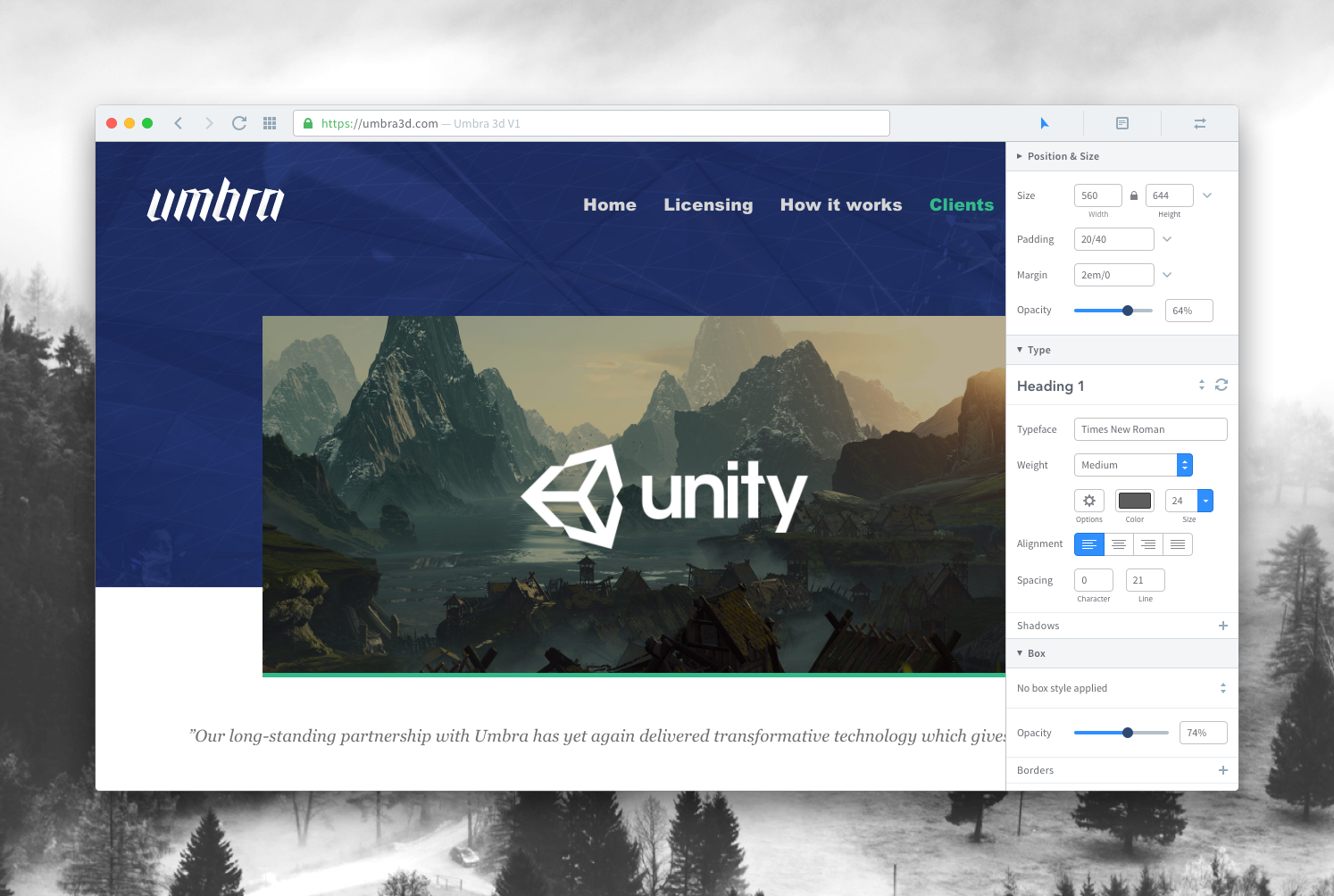Toggle the size lock between Width and Height

click(1134, 195)
